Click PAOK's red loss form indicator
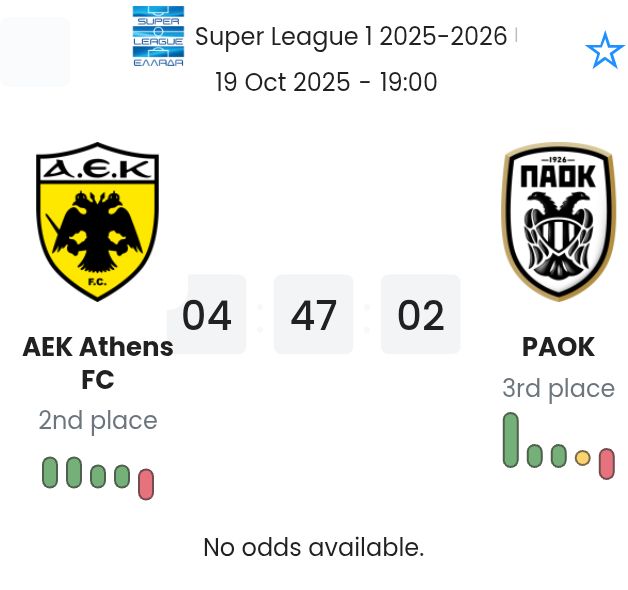 [x=606, y=463]
